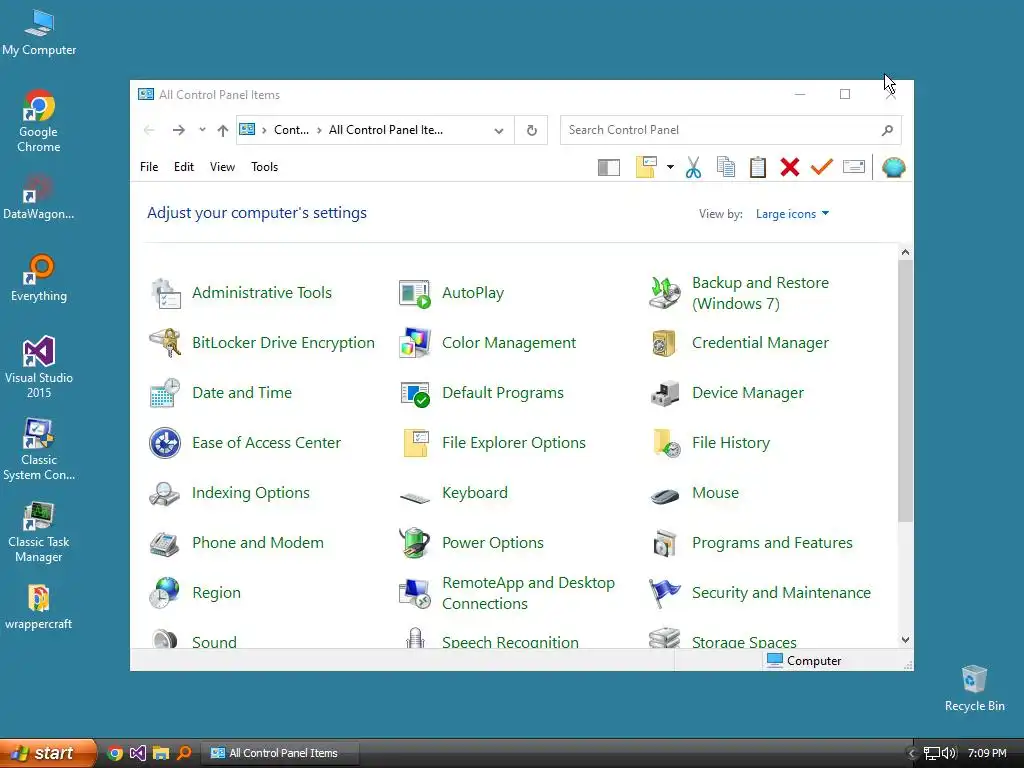Open Date and Time icon
Image resolution: width=1024 pixels, height=768 pixels.
(x=165, y=393)
